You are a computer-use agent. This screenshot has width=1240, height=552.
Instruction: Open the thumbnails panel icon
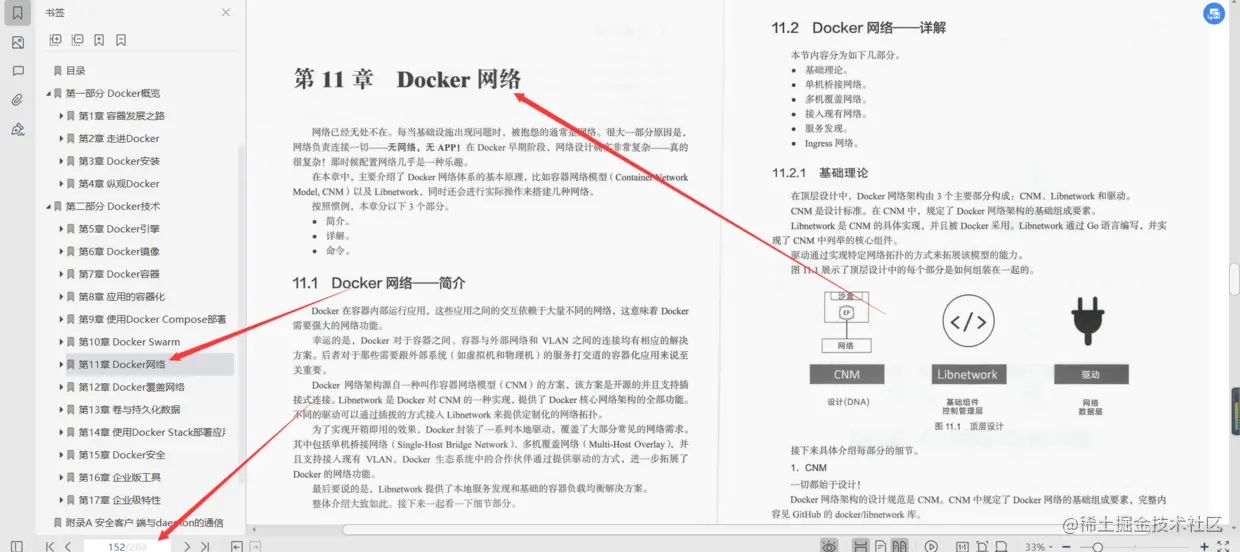point(17,43)
